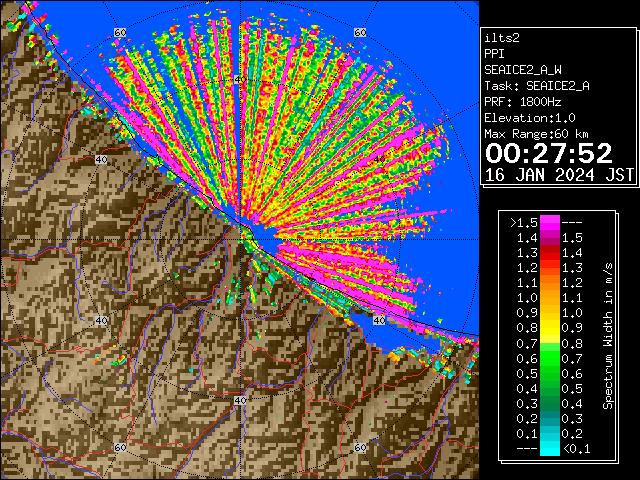Select the '16 JAN 2024 JST' date
Image resolution: width=640 pixels, height=480 pixels.
pyautogui.click(x=559, y=175)
